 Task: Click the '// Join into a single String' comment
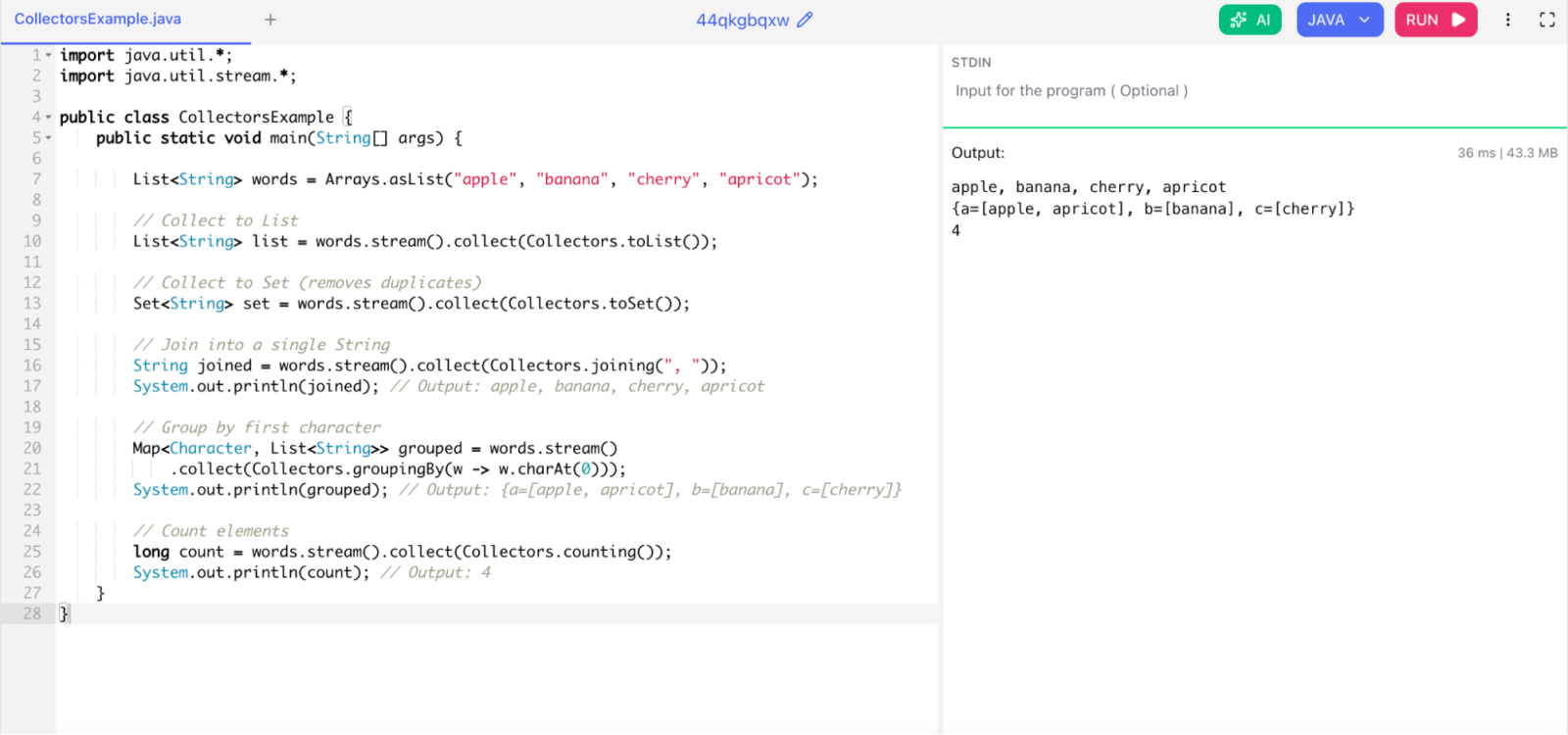[x=262, y=345]
